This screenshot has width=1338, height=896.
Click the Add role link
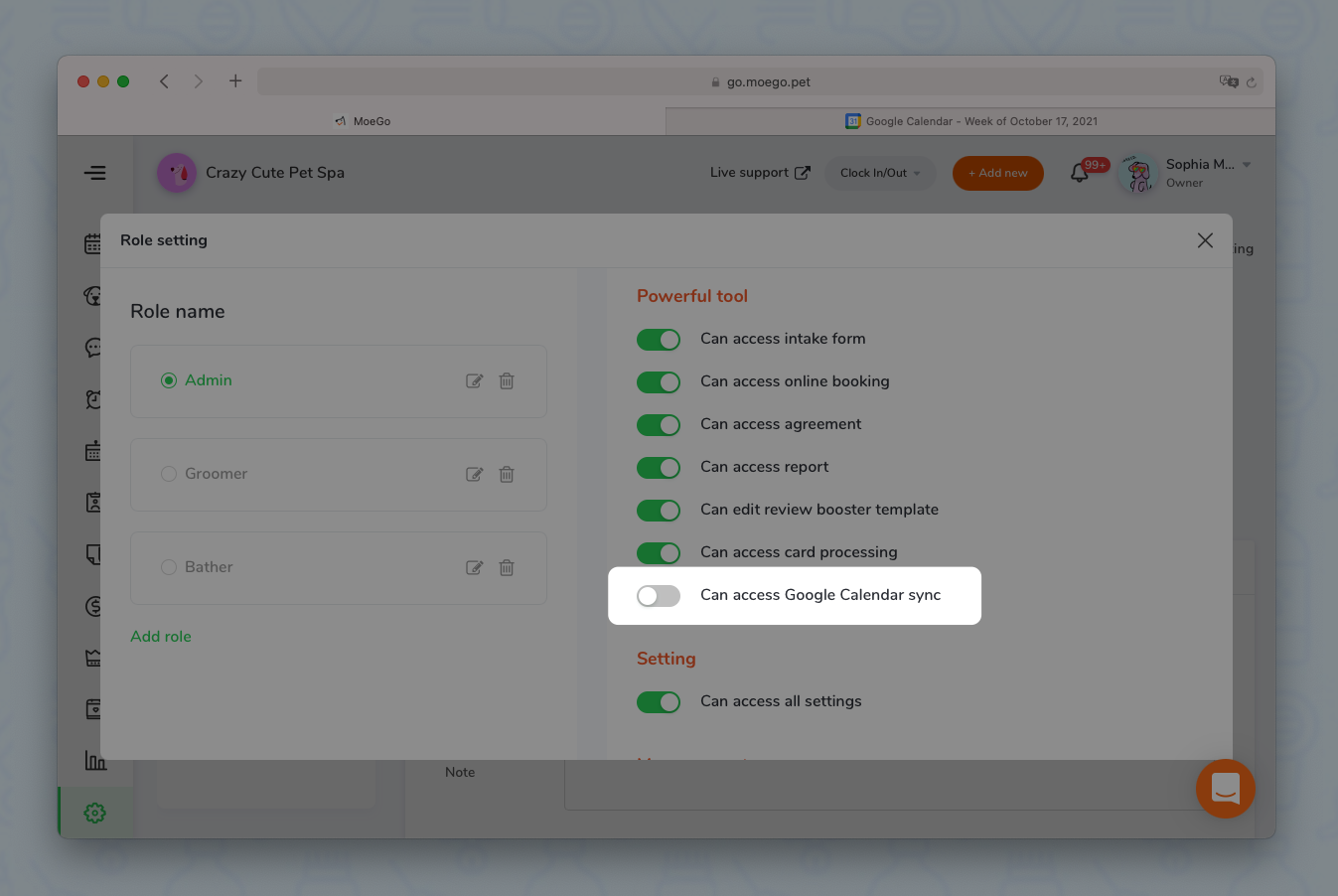(x=161, y=637)
